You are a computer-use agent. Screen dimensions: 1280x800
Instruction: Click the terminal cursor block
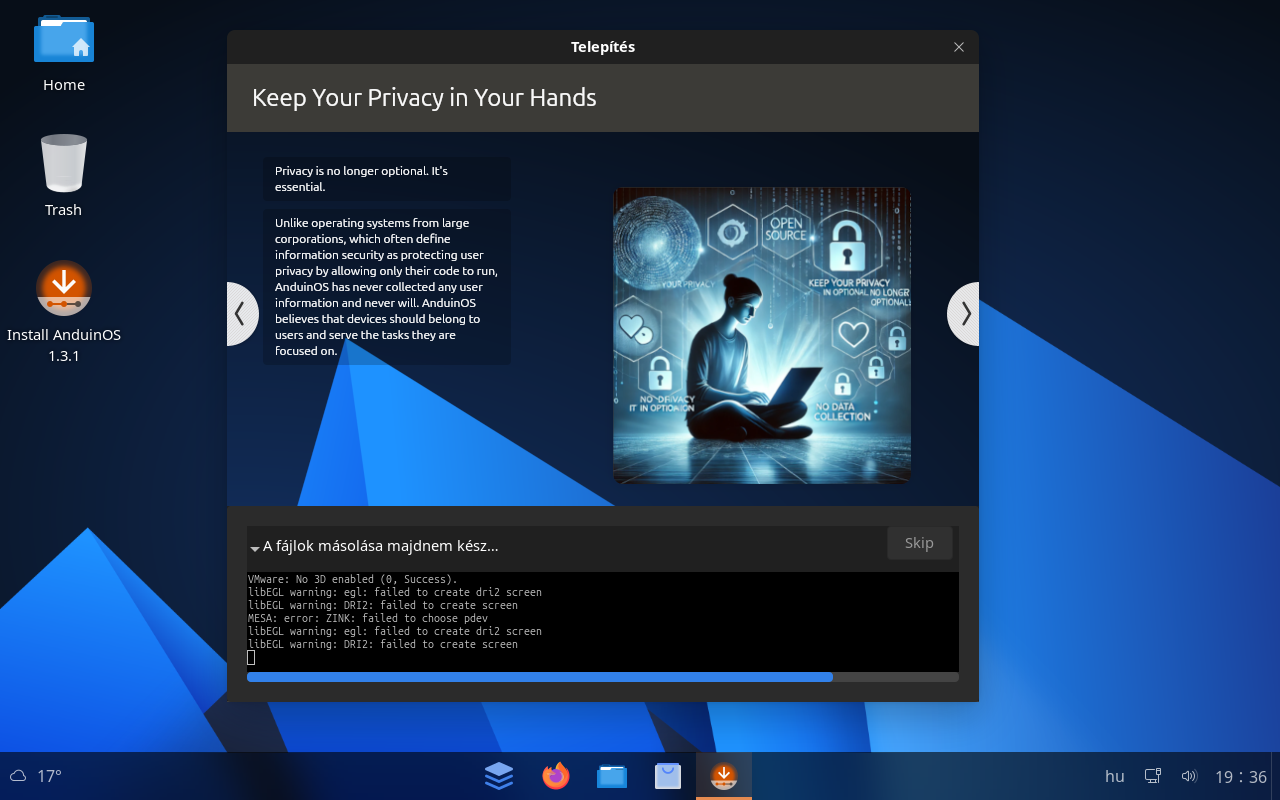pyautogui.click(x=251, y=657)
